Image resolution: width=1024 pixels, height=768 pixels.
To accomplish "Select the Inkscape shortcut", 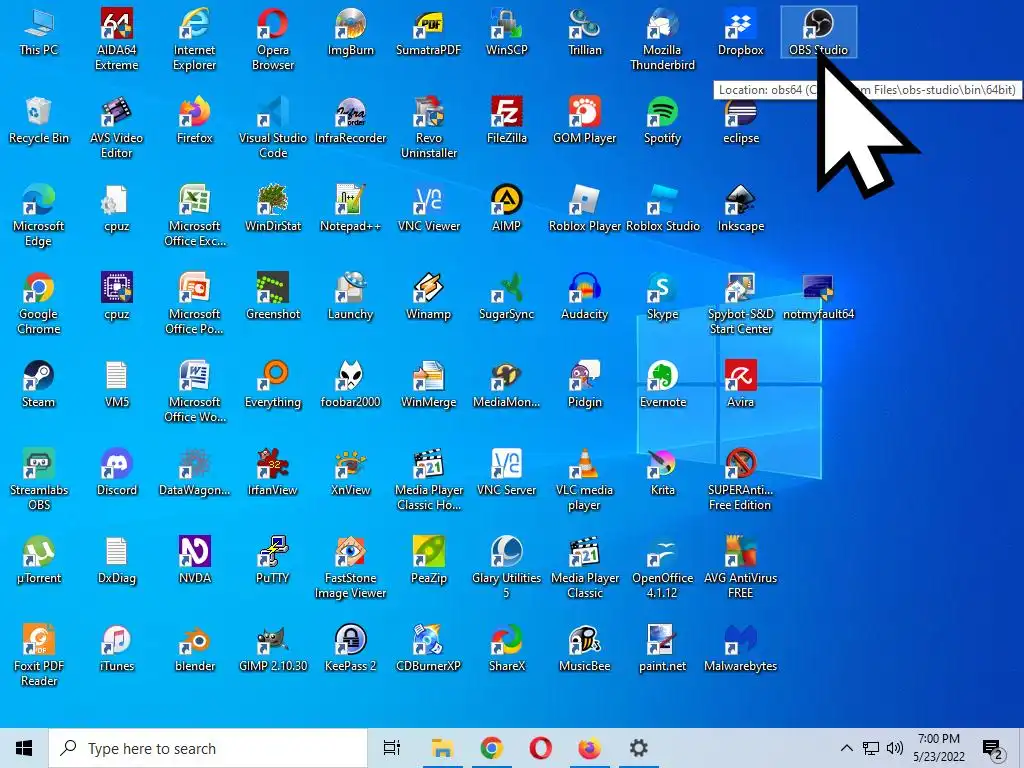I will [741, 208].
